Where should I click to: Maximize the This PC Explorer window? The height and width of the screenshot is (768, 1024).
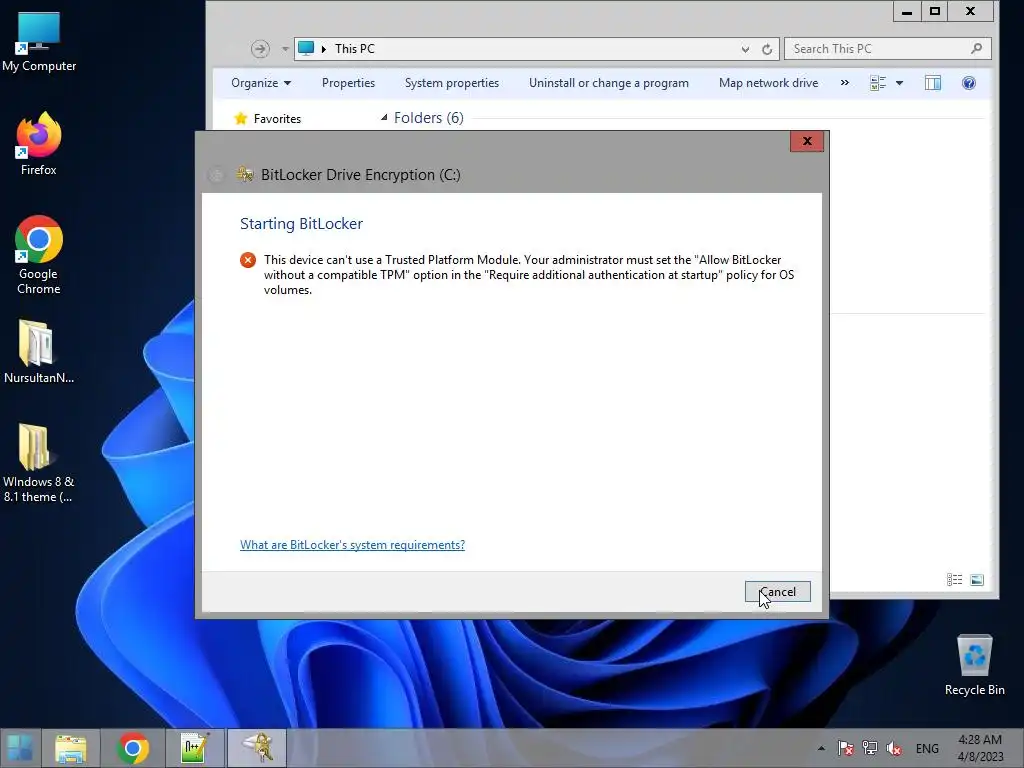(x=935, y=11)
